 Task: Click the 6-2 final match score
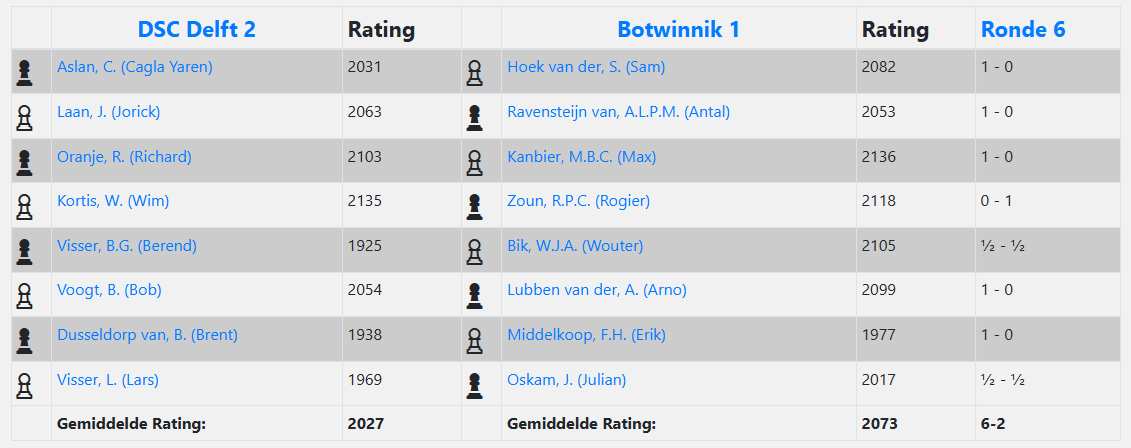(994, 424)
